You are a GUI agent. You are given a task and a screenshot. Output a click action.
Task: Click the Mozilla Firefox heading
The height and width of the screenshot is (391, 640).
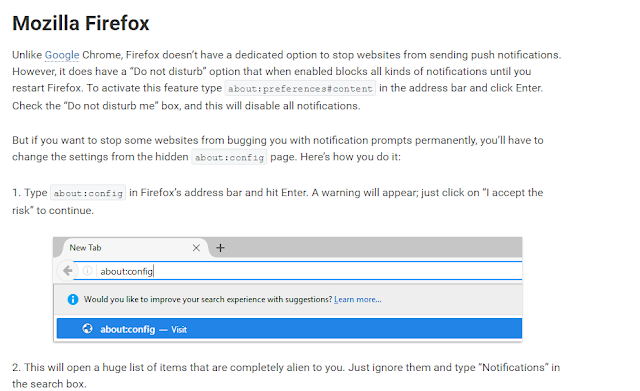pos(81,23)
